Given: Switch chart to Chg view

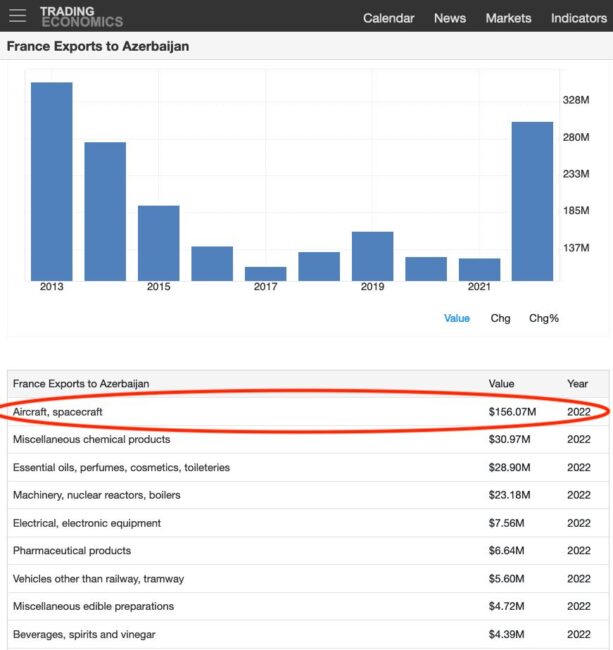Looking at the screenshot, I should [500, 318].
